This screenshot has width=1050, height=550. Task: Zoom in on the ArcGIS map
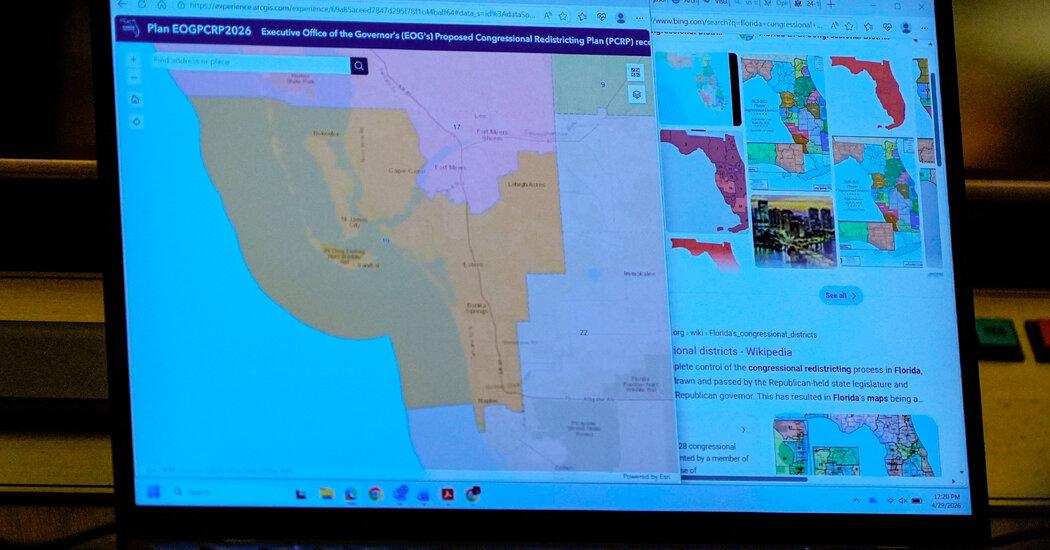tap(133, 60)
